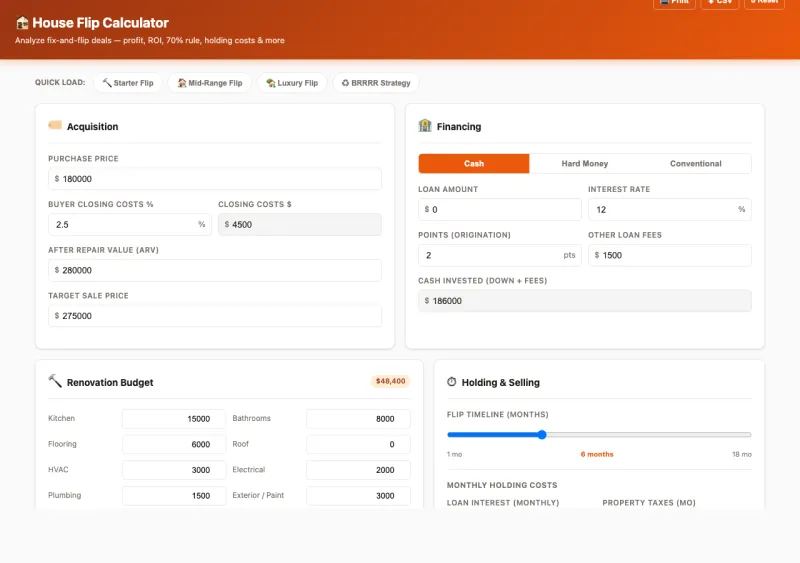The width and height of the screenshot is (800, 563).
Task: Click the Print button in the header
Action: point(674,3)
